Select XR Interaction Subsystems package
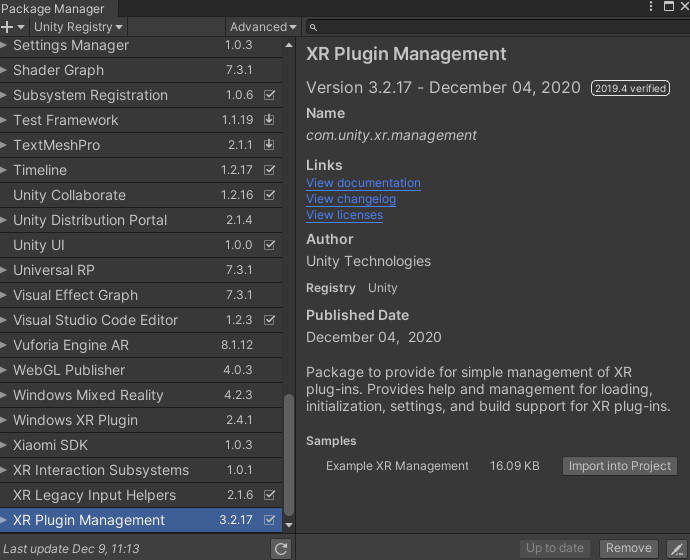 141,470
